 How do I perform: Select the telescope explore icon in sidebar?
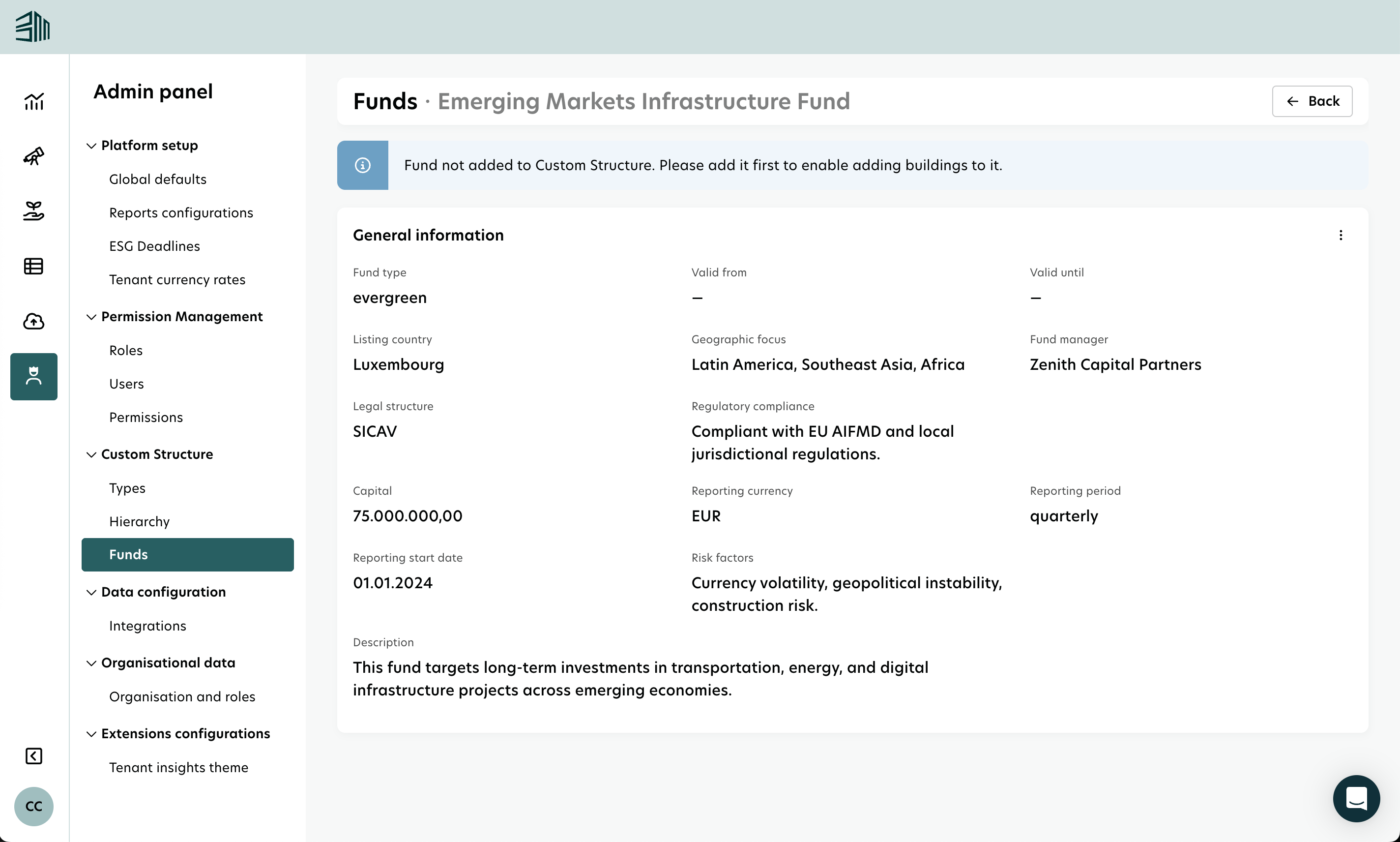point(33,155)
